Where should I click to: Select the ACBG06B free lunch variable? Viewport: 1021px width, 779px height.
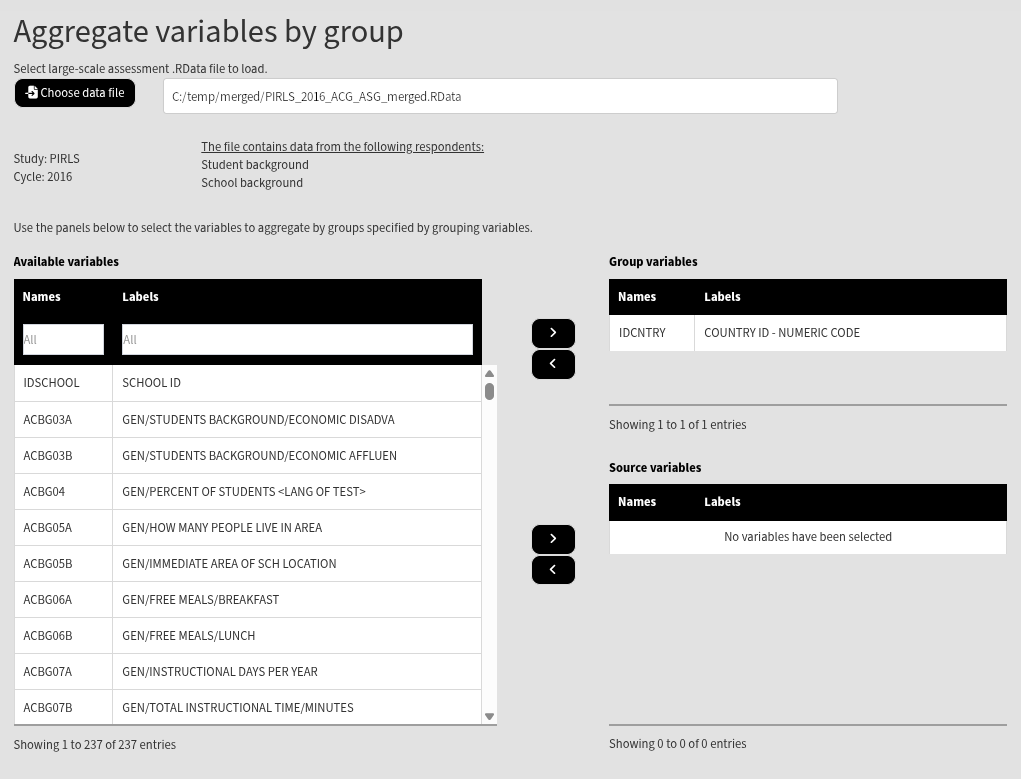click(248, 636)
